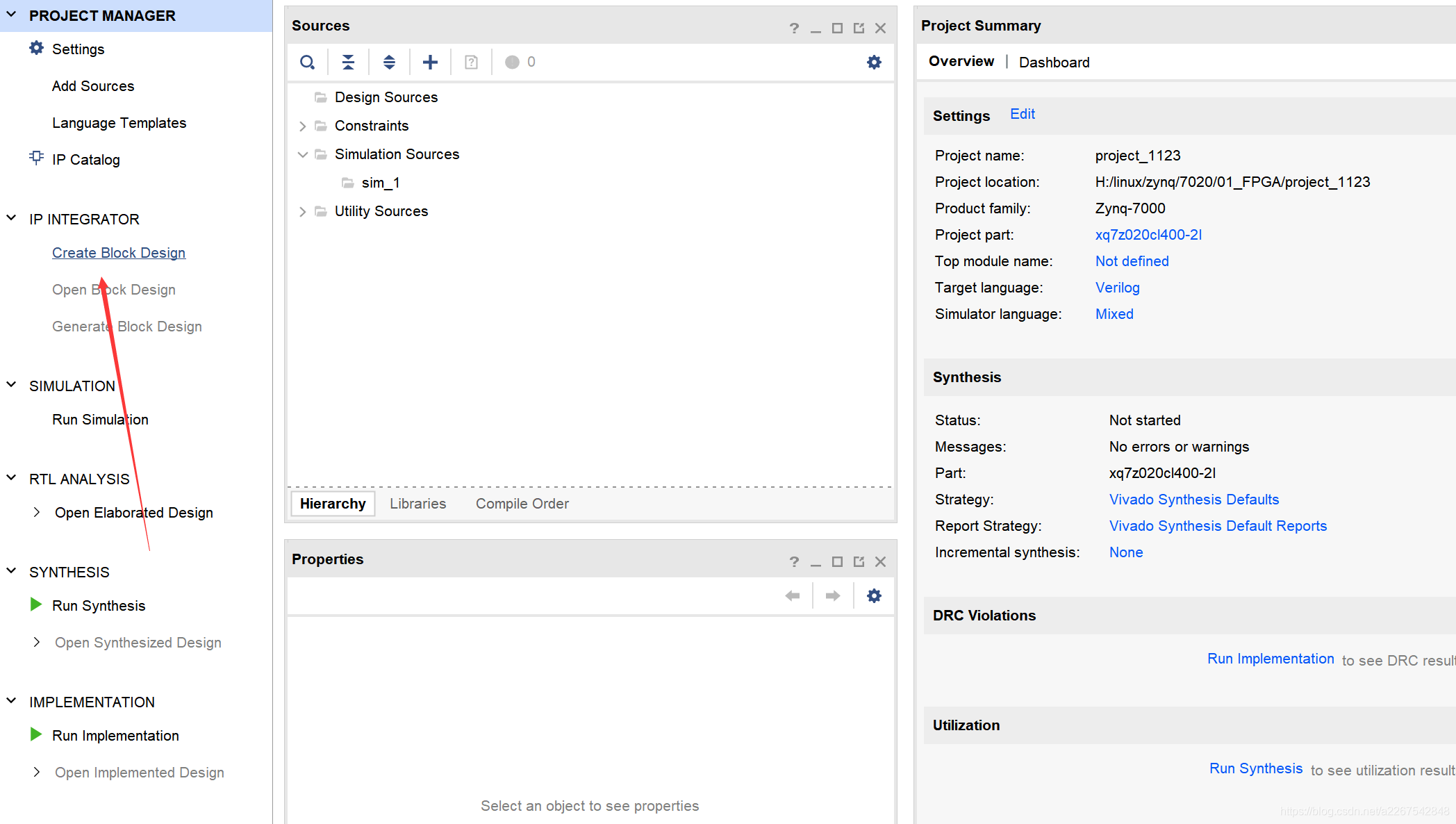
Task: Collapse the Simulation Sources folder
Action: click(x=303, y=155)
